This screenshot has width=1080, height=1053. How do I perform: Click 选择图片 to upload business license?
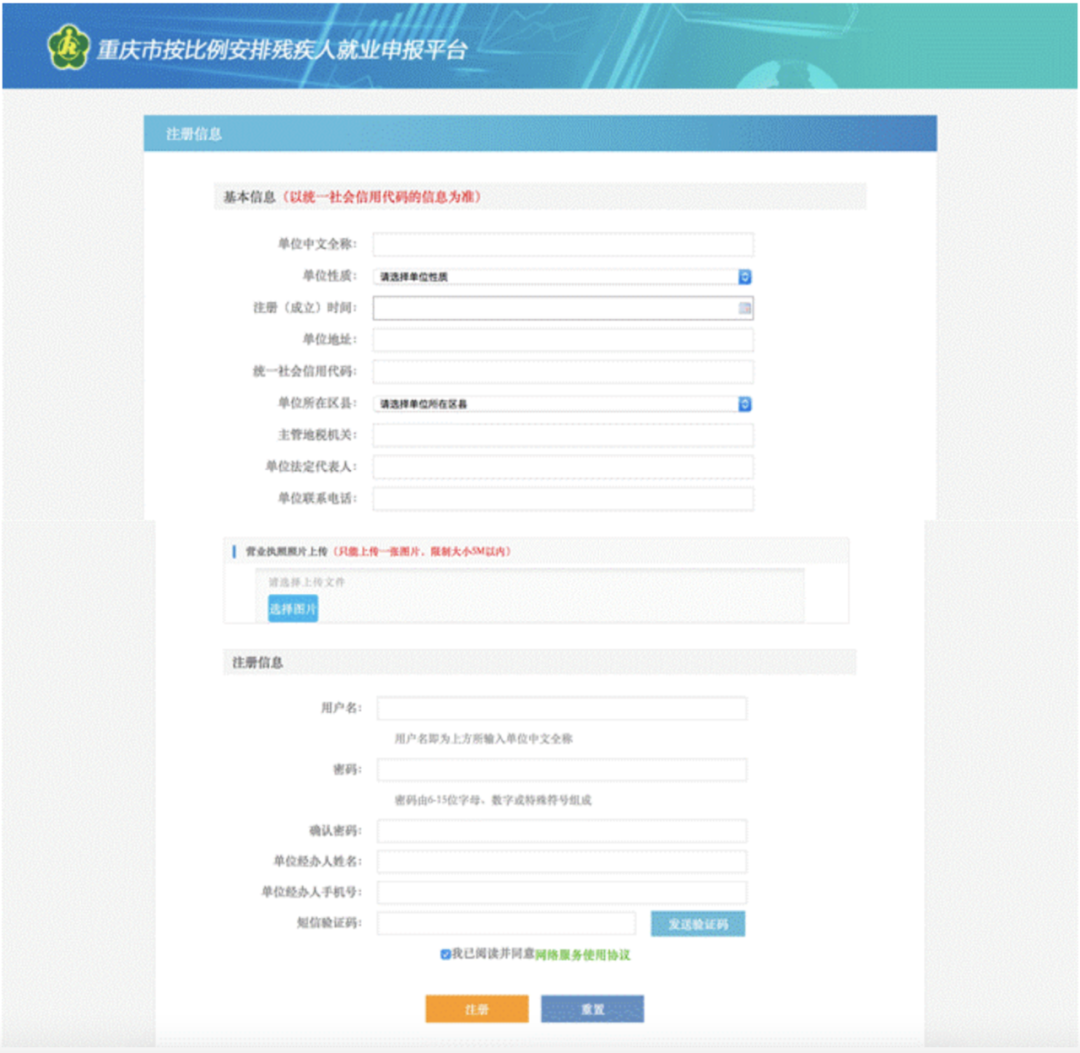[293, 608]
